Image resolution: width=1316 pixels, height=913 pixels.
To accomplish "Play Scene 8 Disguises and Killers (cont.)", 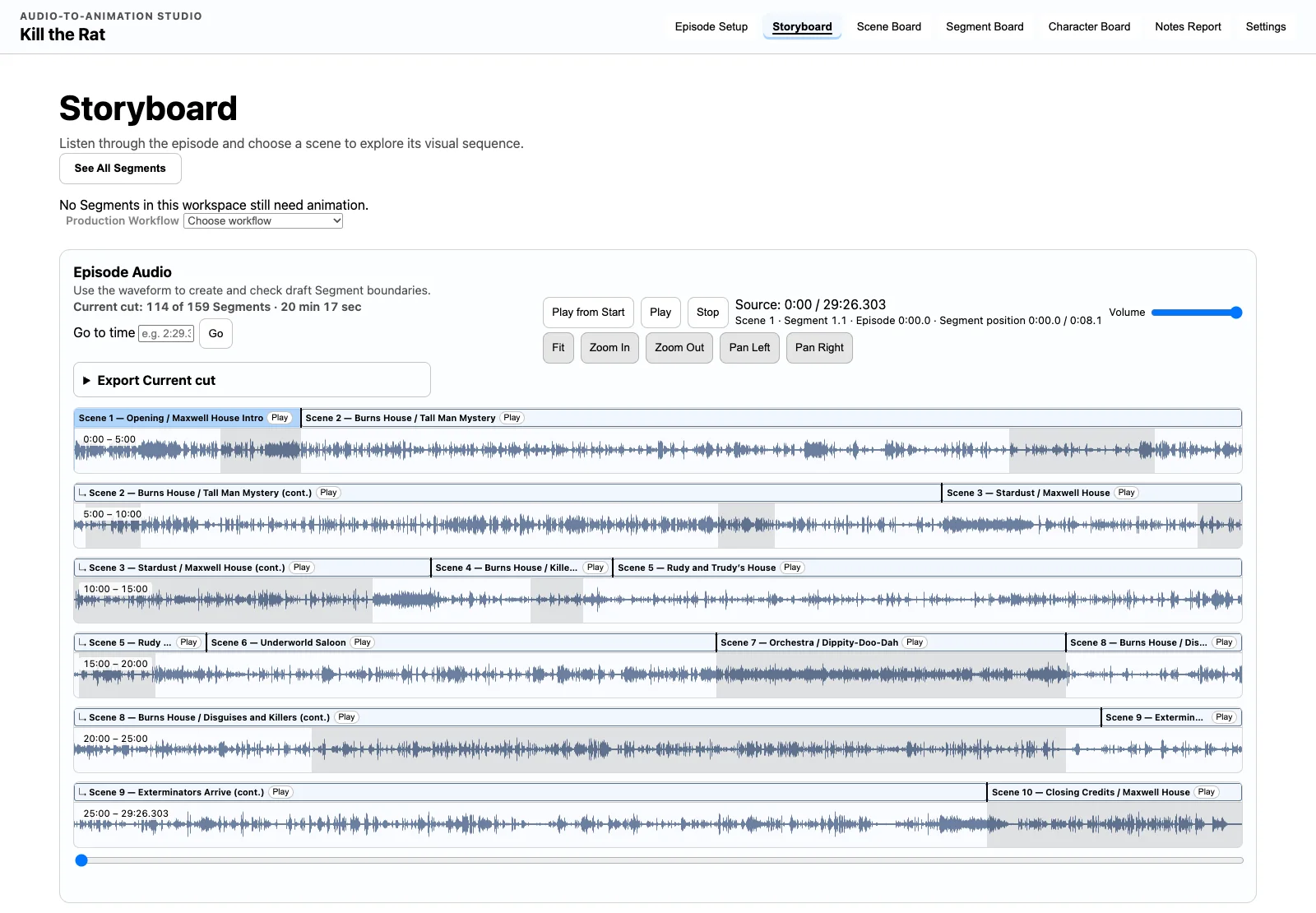I will 346,717.
